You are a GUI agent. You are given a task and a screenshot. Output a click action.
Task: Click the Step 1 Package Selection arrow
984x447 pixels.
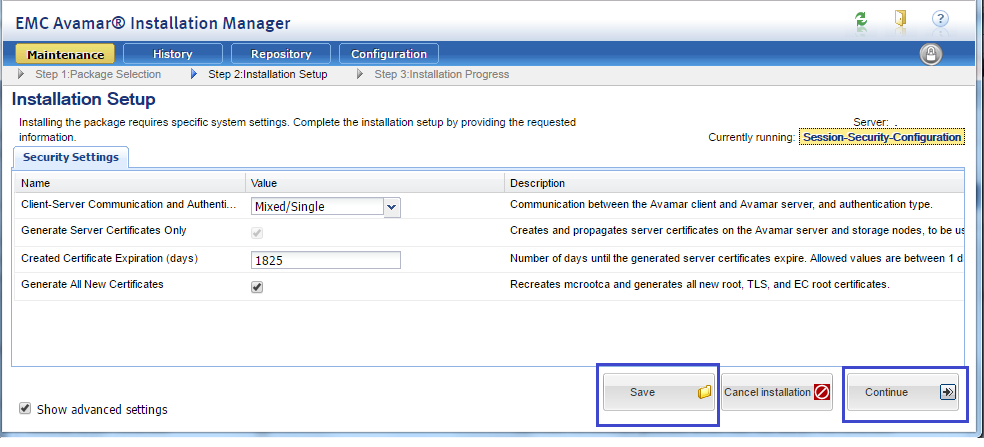tap(22, 74)
